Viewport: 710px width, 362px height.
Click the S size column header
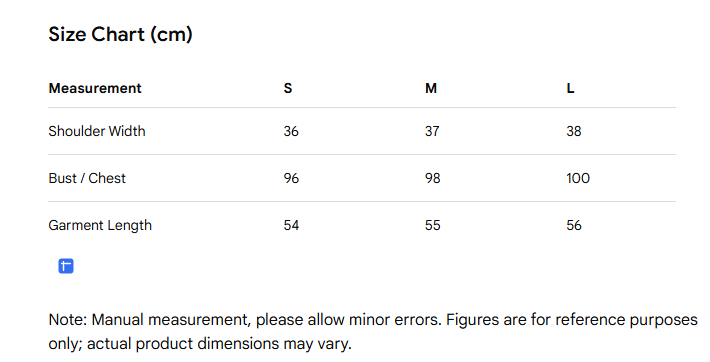(x=288, y=88)
